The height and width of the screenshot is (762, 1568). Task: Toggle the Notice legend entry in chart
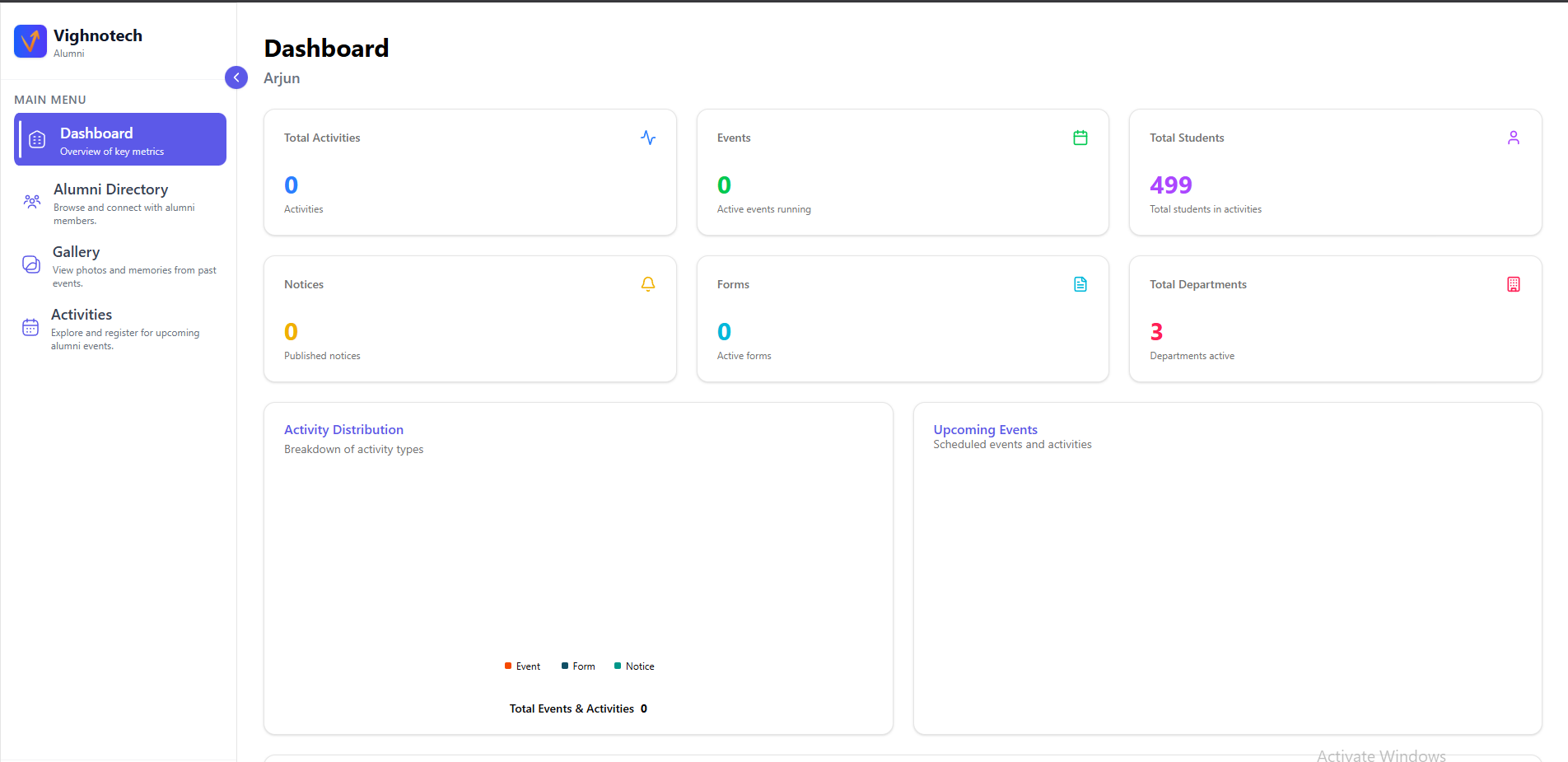(x=634, y=666)
